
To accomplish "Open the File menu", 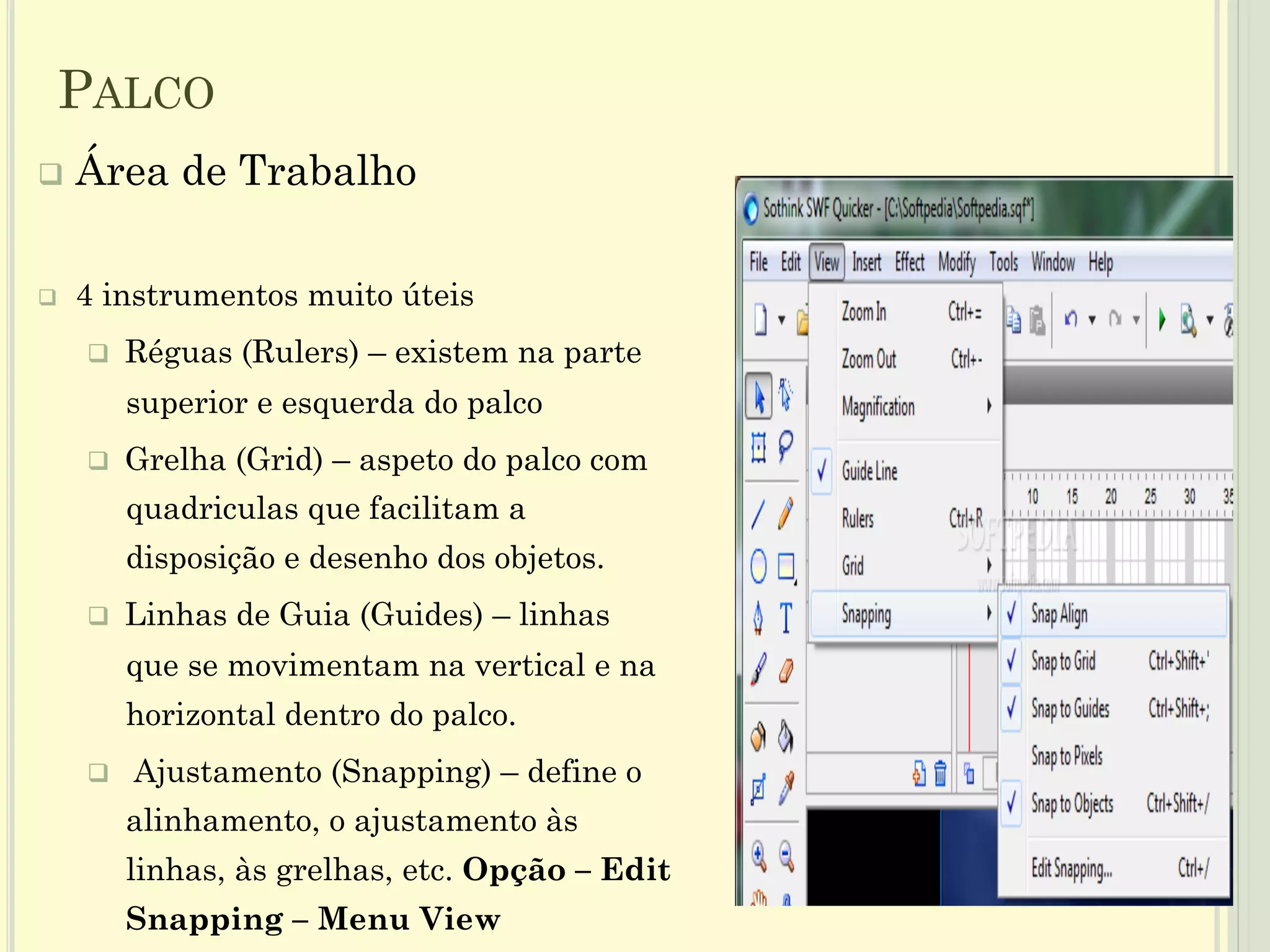I will click(759, 262).
